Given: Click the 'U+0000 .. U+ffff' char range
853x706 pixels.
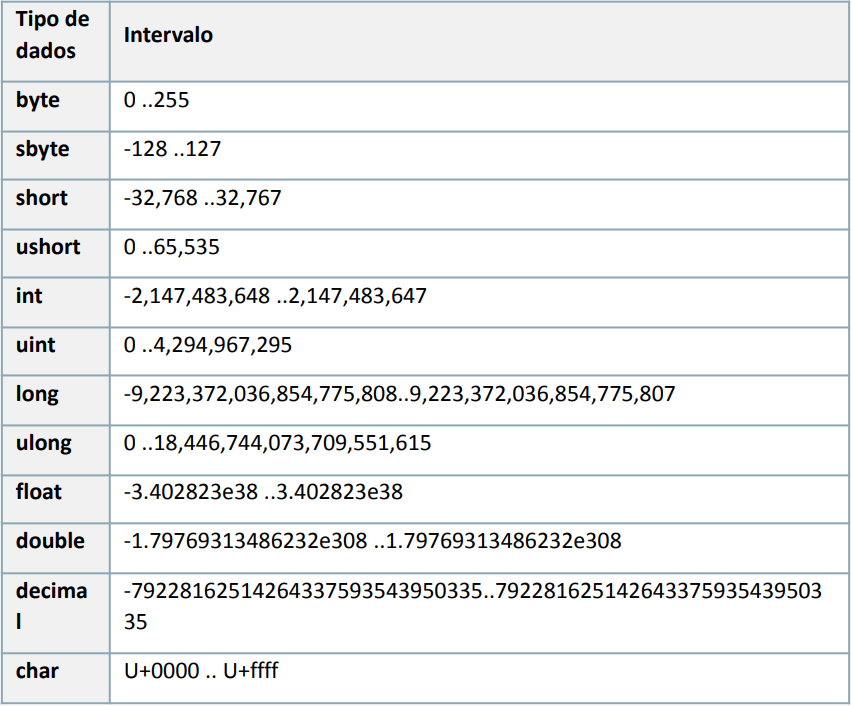Looking at the screenshot, I should click(201, 671).
